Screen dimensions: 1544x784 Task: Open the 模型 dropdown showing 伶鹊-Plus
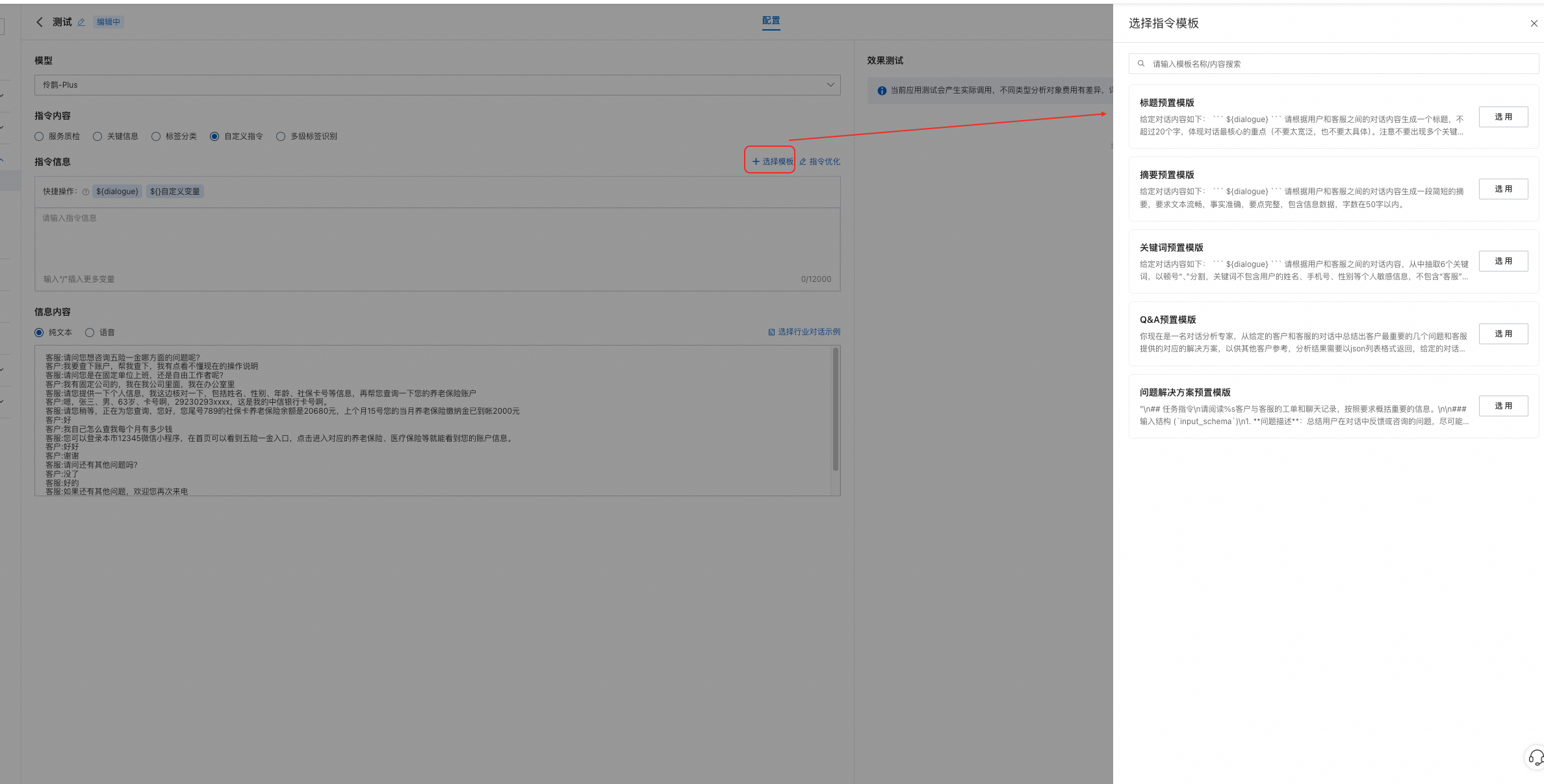[x=437, y=85]
